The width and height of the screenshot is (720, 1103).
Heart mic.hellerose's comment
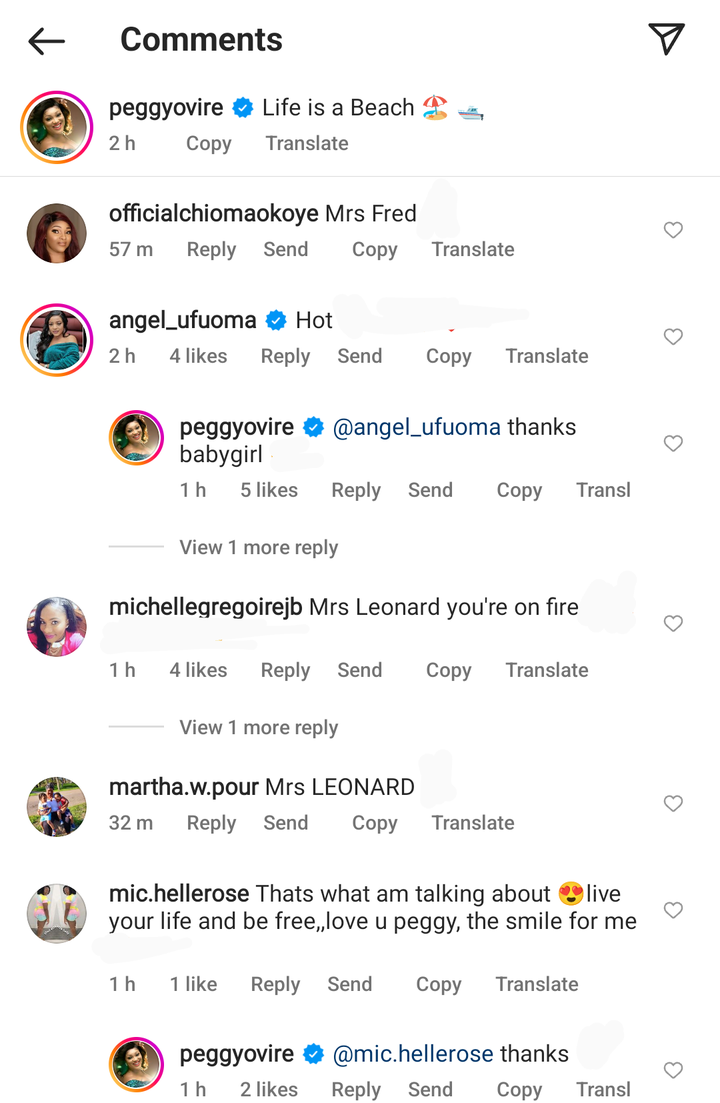pyautogui.click(x=673, y=911)
